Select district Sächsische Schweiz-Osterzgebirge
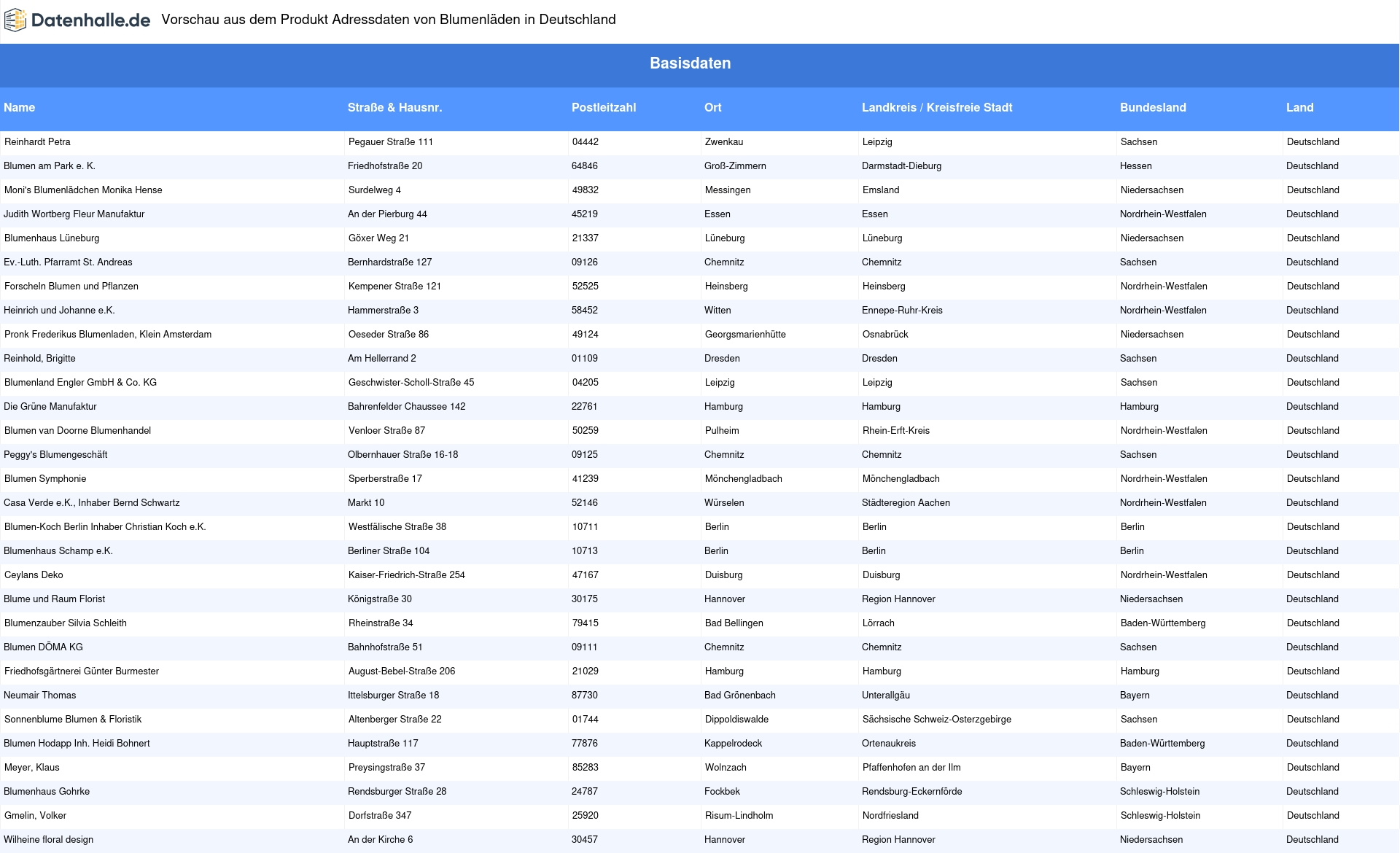The image size is (1400, 853). [937, 720]
